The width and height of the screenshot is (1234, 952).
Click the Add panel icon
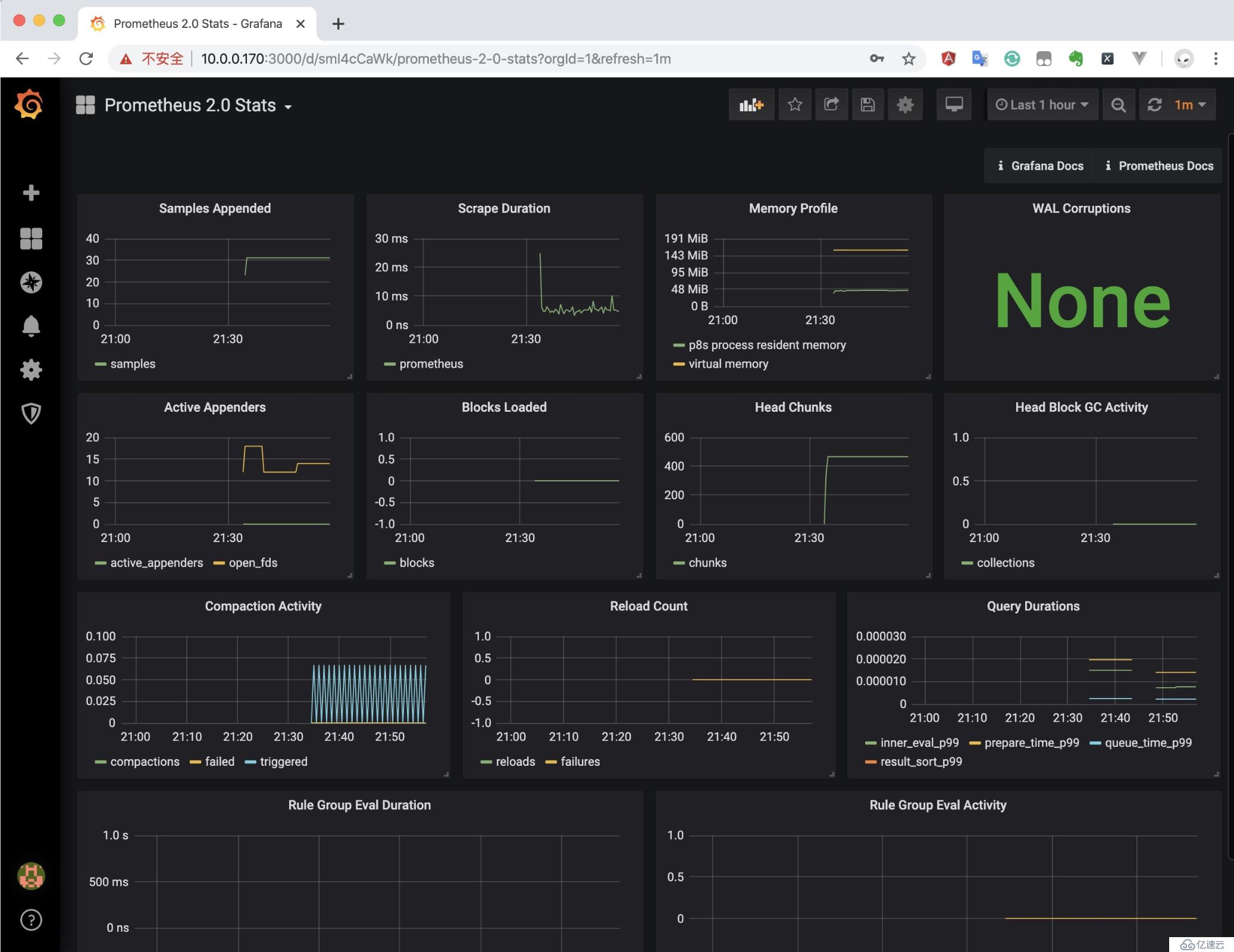[751, 105]
